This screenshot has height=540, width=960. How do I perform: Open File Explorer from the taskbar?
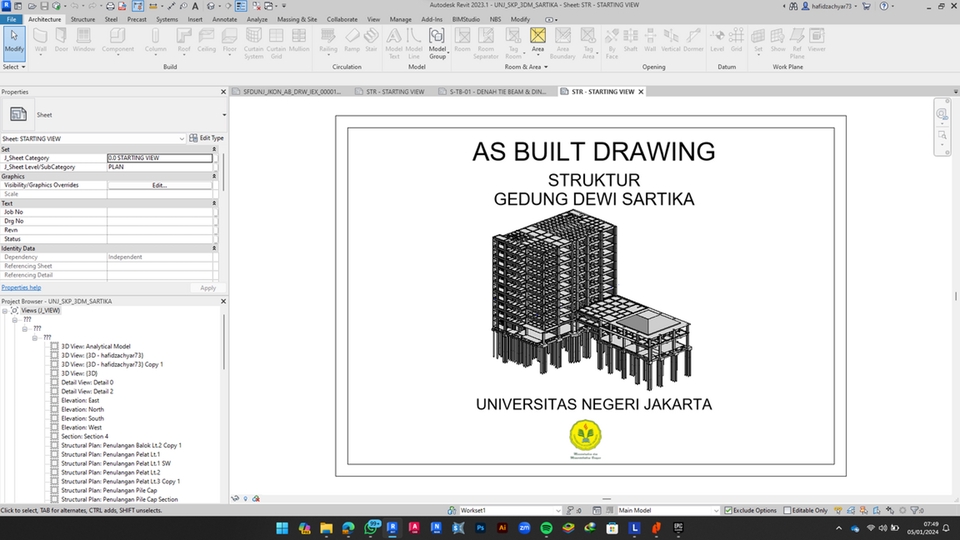(326, 528)
